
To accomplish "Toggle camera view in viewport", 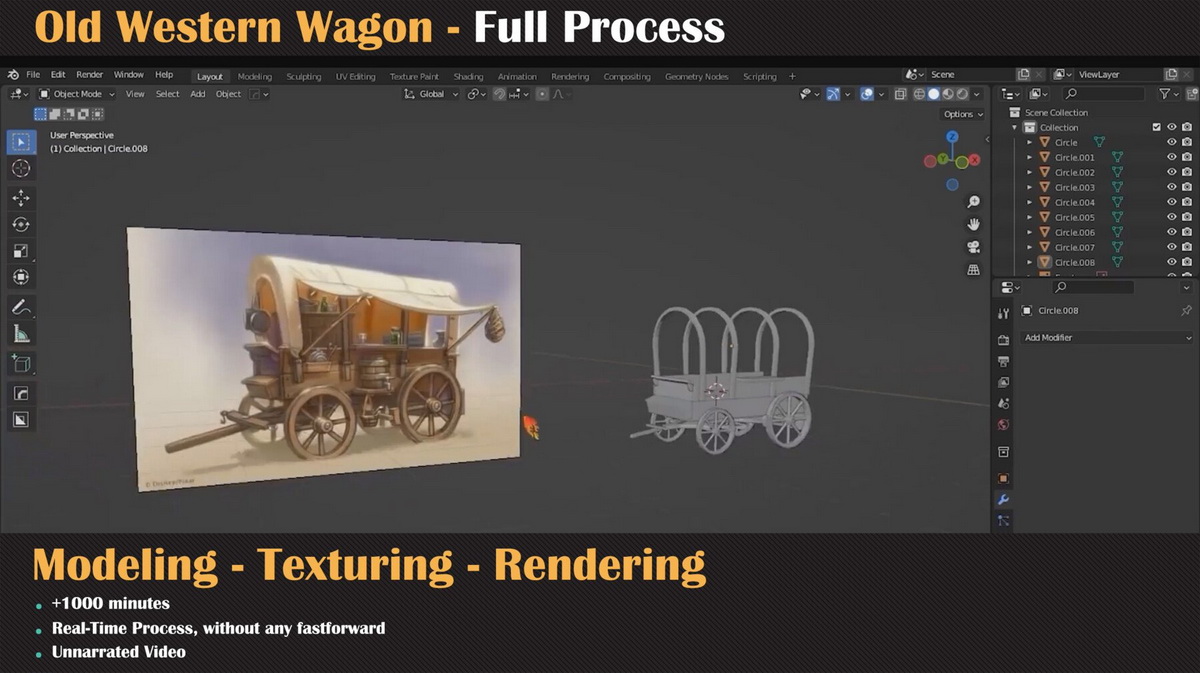I will (x=973, y=247).
